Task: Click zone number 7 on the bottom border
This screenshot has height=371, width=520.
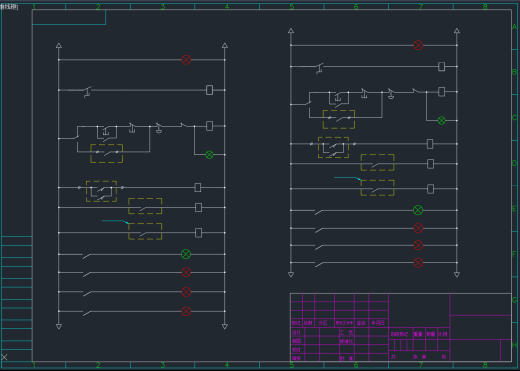Action: [x=421, y=365]
